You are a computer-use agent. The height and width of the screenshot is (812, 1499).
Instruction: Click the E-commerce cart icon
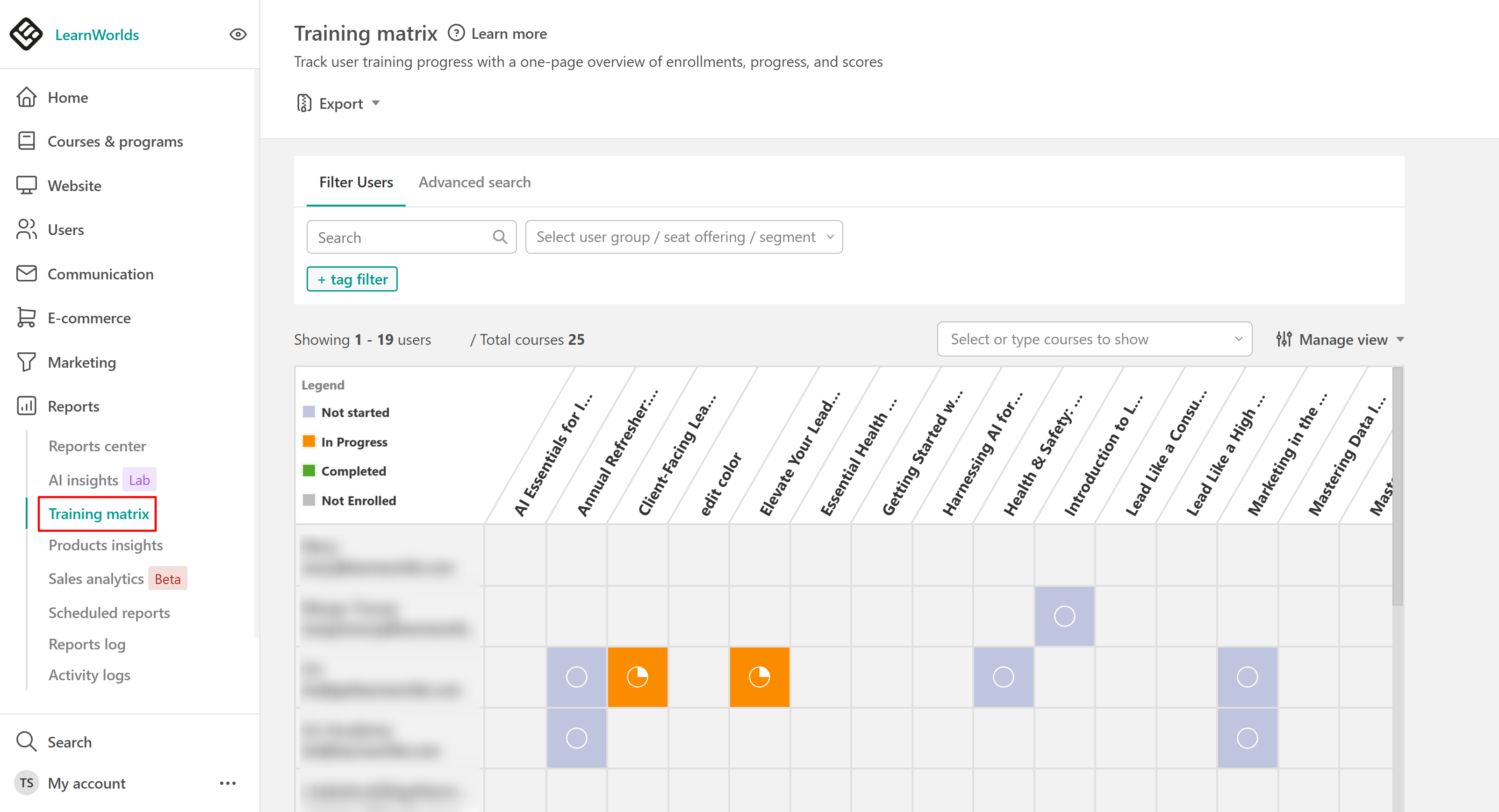coord(26,318)
